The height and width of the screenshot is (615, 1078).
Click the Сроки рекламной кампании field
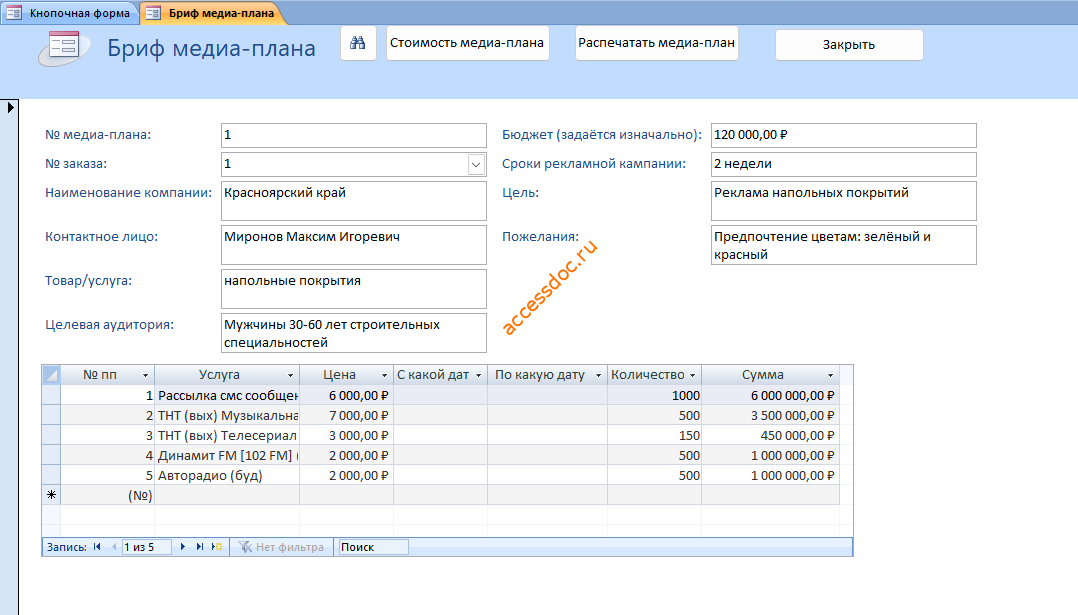pyautogui.click(x=844, y=164)
